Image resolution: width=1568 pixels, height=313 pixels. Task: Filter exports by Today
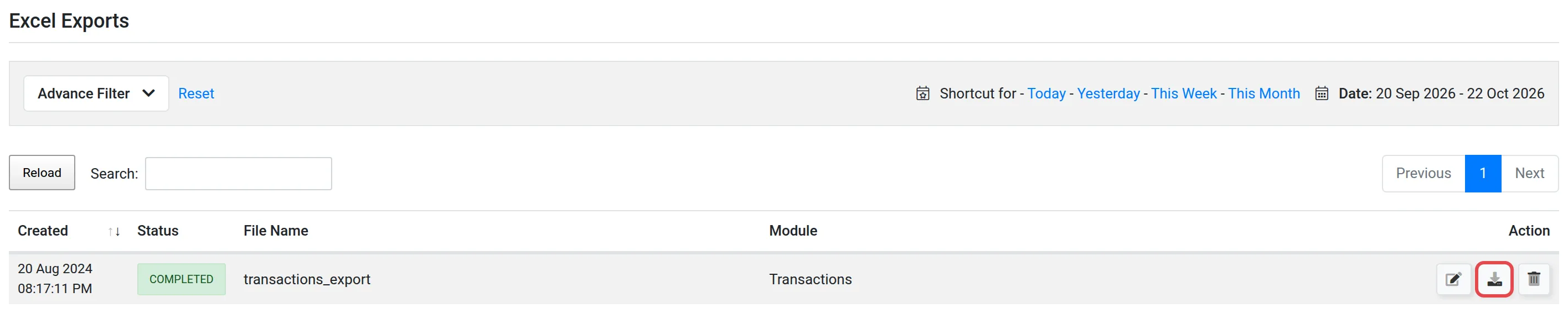tap(1046, 93)
